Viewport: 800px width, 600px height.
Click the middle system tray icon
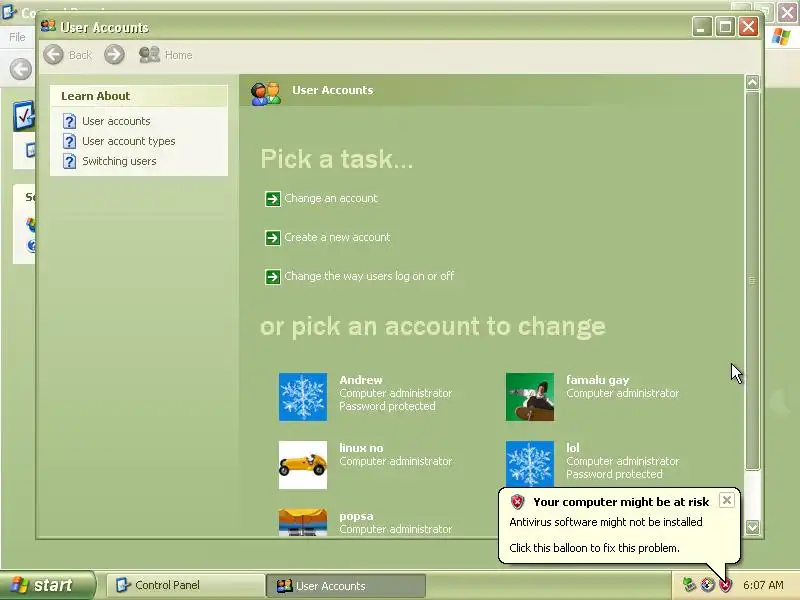click(x=707, y=585)
